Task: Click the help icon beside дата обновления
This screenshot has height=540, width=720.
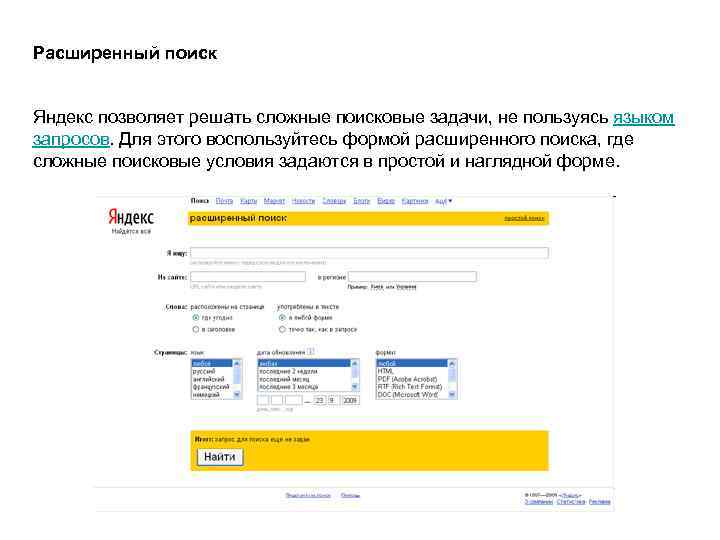Action: coord(311,352)
